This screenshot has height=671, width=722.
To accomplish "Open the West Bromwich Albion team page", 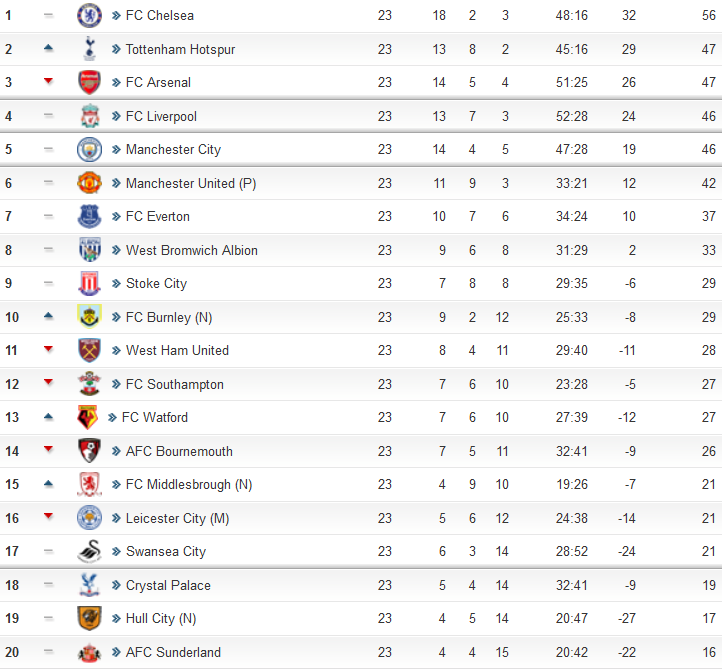I will click(x=192, y=250).
